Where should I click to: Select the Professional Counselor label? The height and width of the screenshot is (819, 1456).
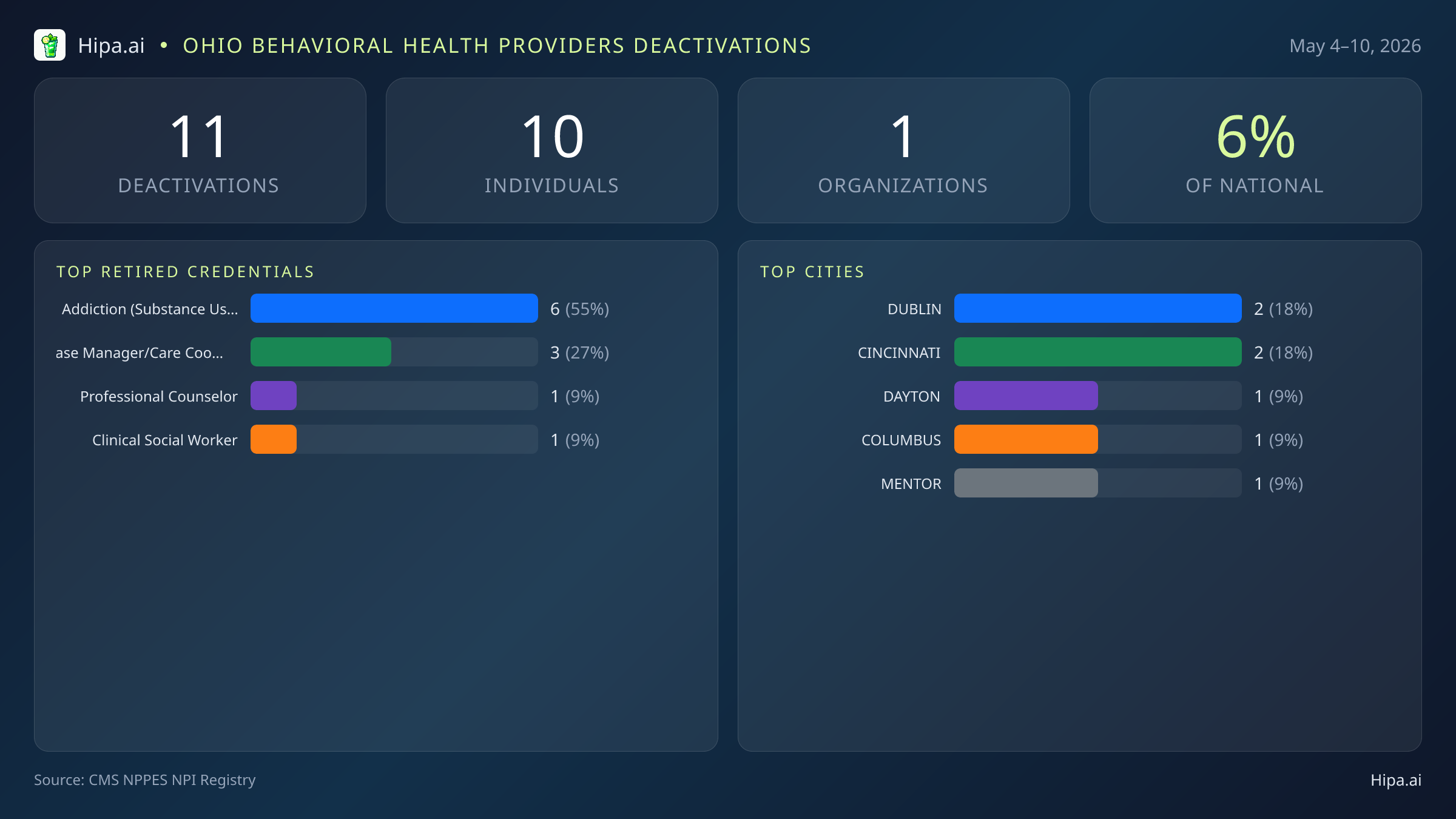pyautogui.click(x=159, y=397)
